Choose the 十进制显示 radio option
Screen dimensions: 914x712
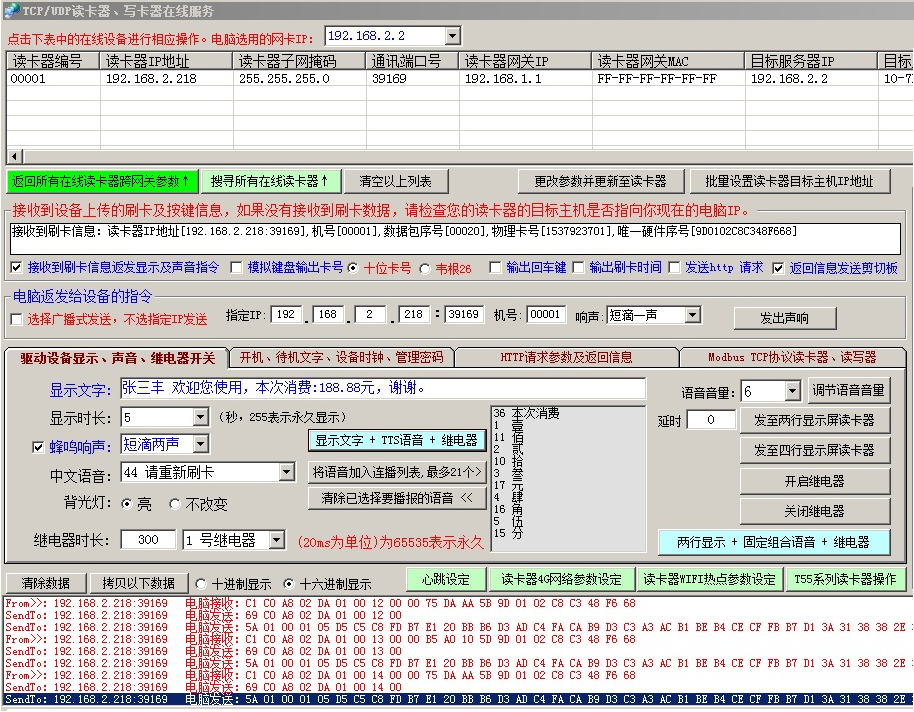[201, 584]
